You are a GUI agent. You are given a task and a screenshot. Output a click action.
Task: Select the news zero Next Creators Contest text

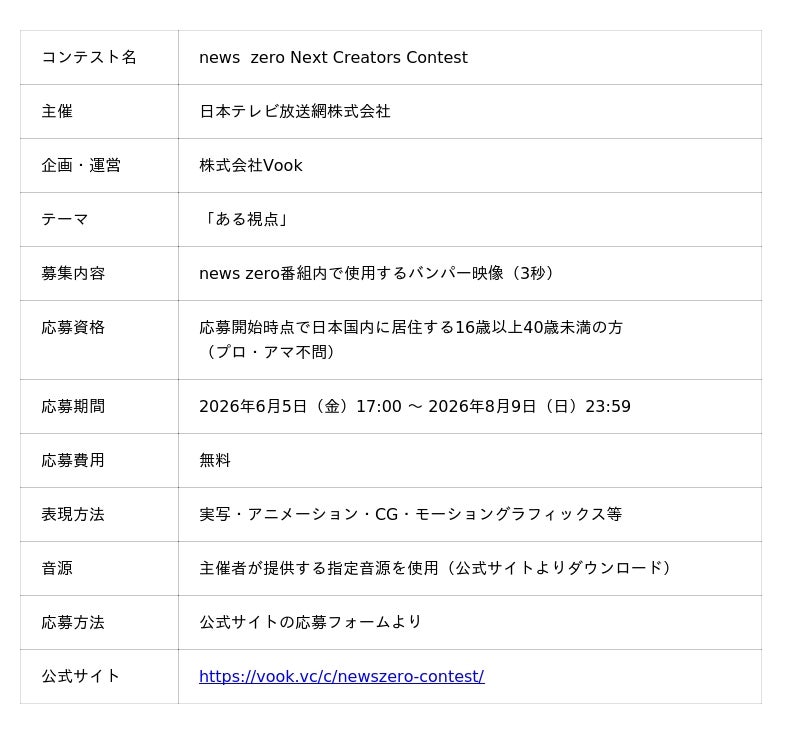(333, 57)
